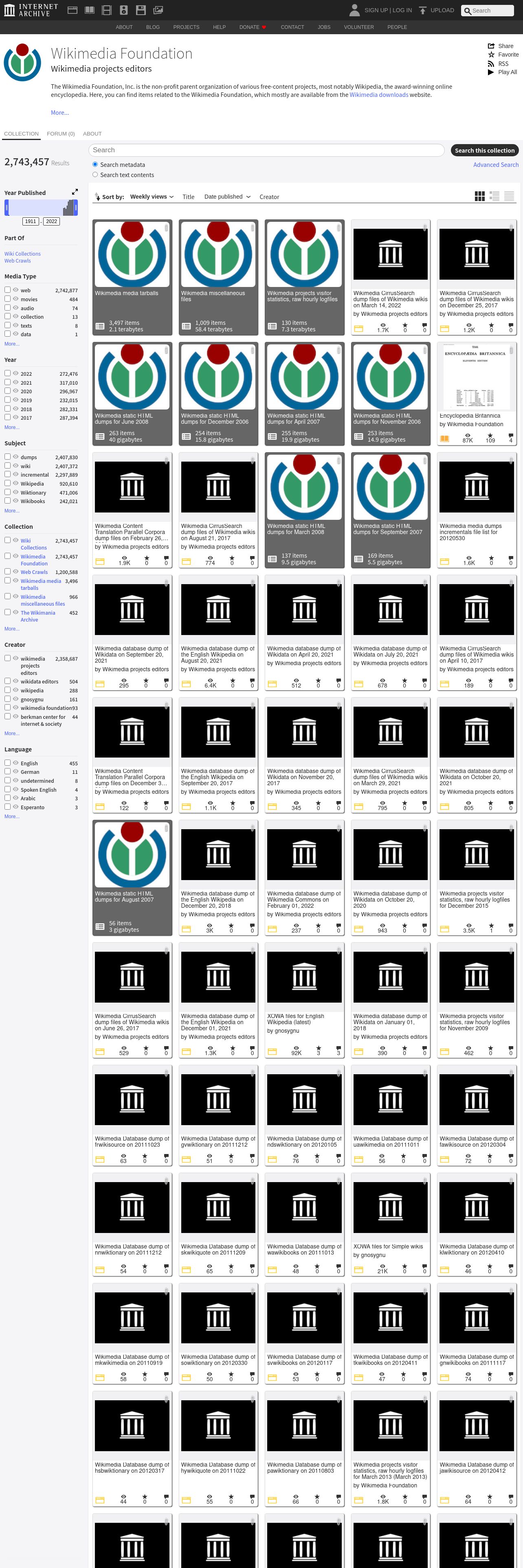Open the Advanced Search link

[x=496, y=164]
